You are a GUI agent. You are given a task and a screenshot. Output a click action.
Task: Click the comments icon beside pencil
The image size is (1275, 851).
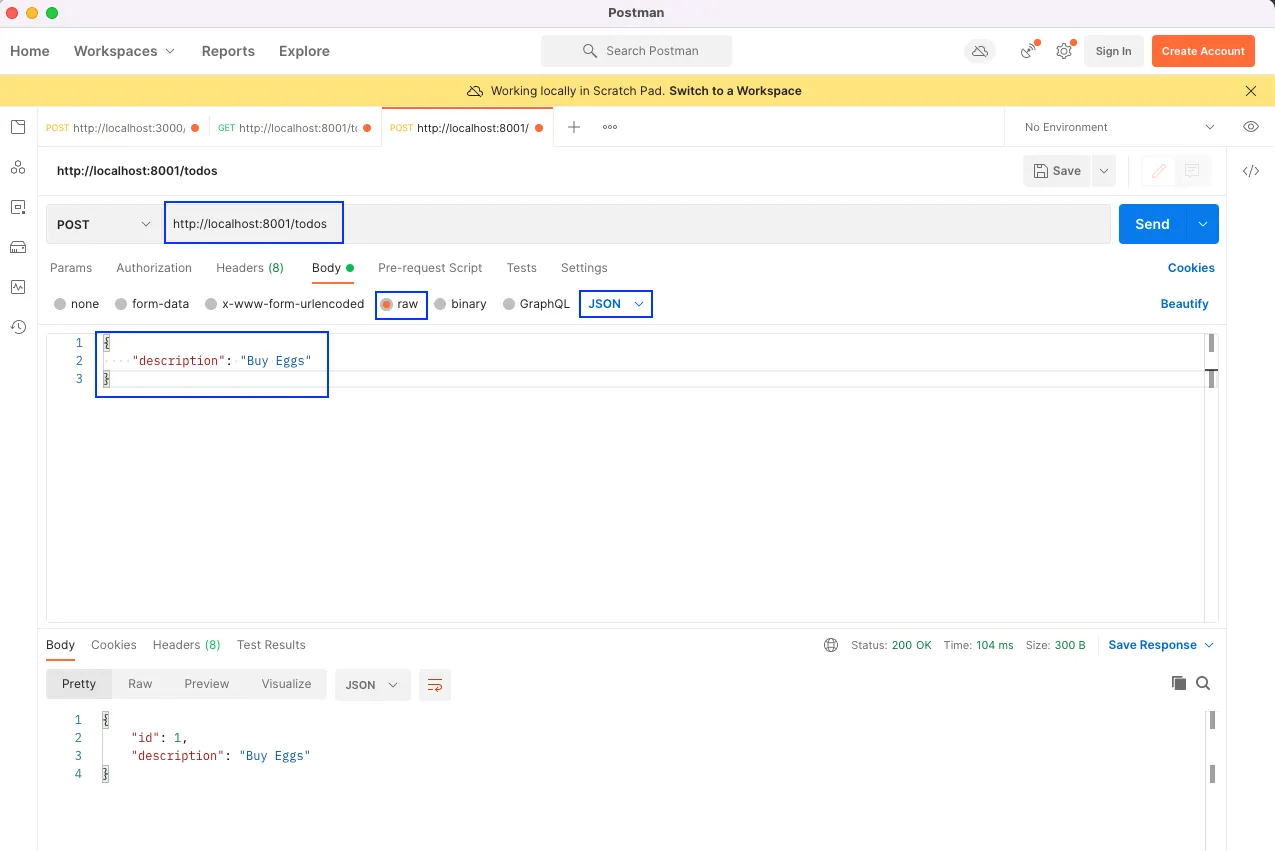coord(1192,171)
